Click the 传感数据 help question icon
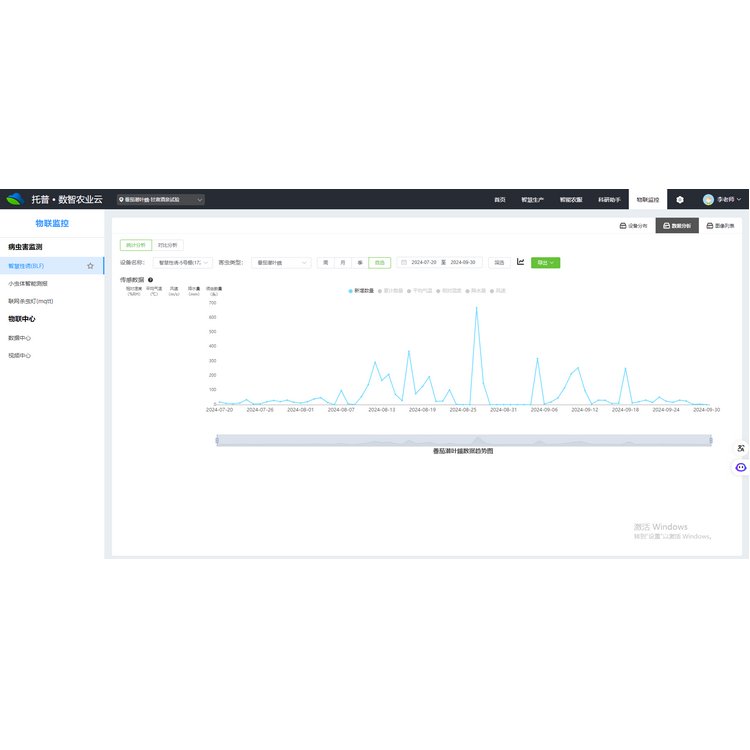Viewport: 750px width, 750px height. [x=150, y=280]
